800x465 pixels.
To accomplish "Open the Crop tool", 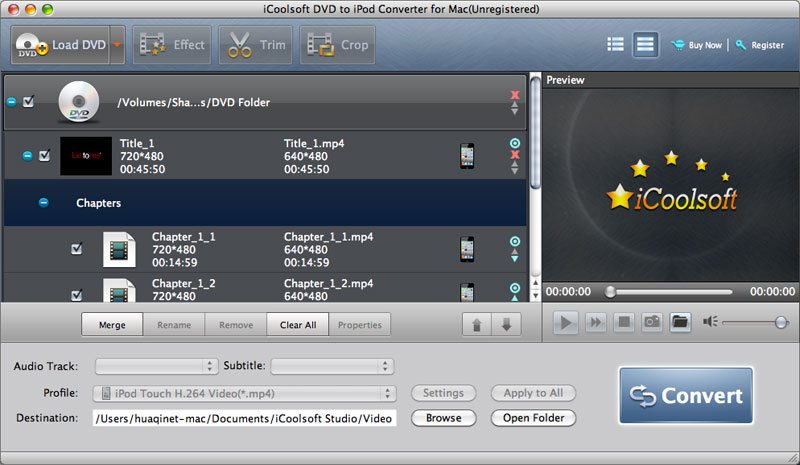I will pos(337,45).
